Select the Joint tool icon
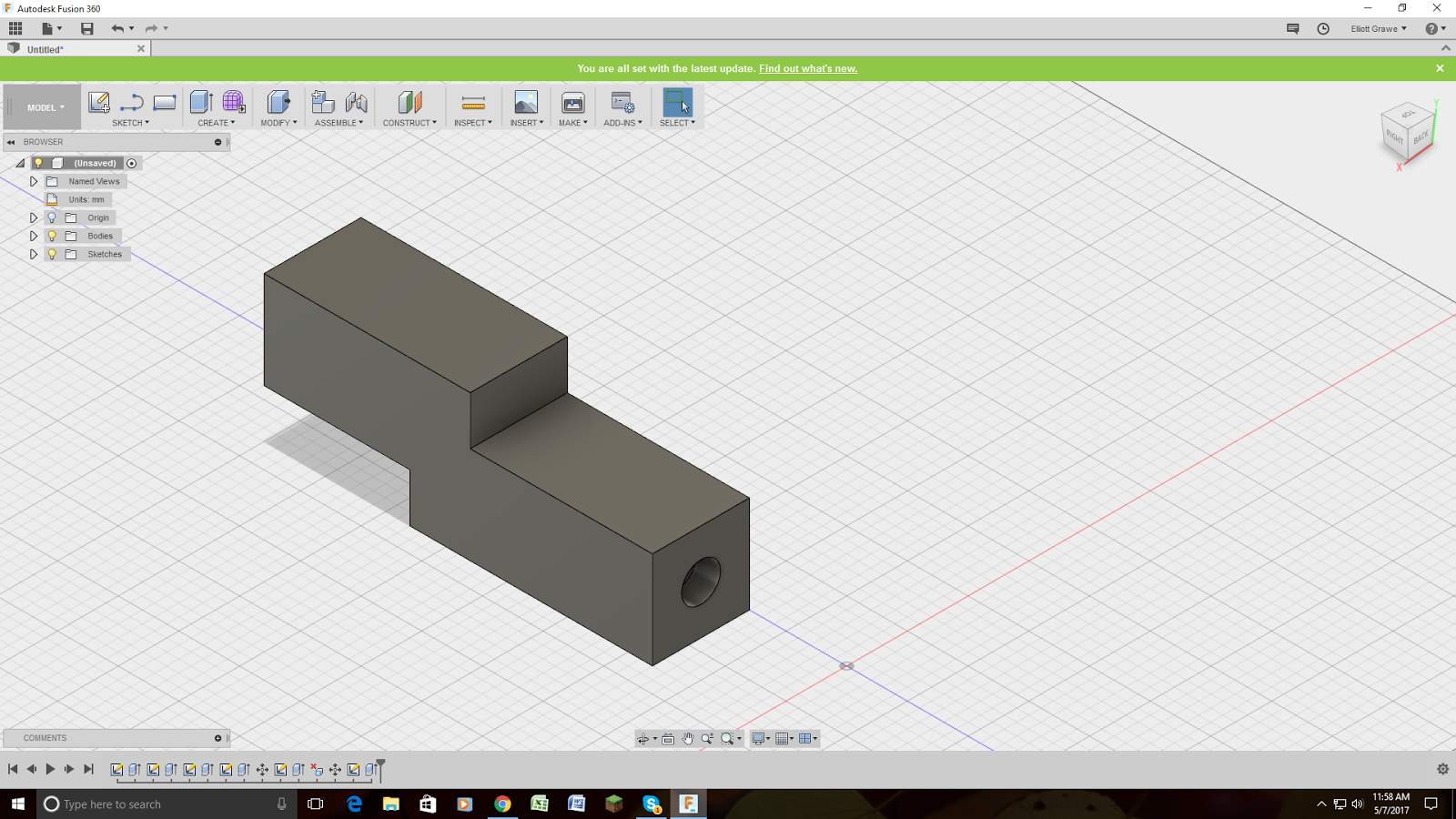This screenshot has width=1456, height=819. point(356,102)
